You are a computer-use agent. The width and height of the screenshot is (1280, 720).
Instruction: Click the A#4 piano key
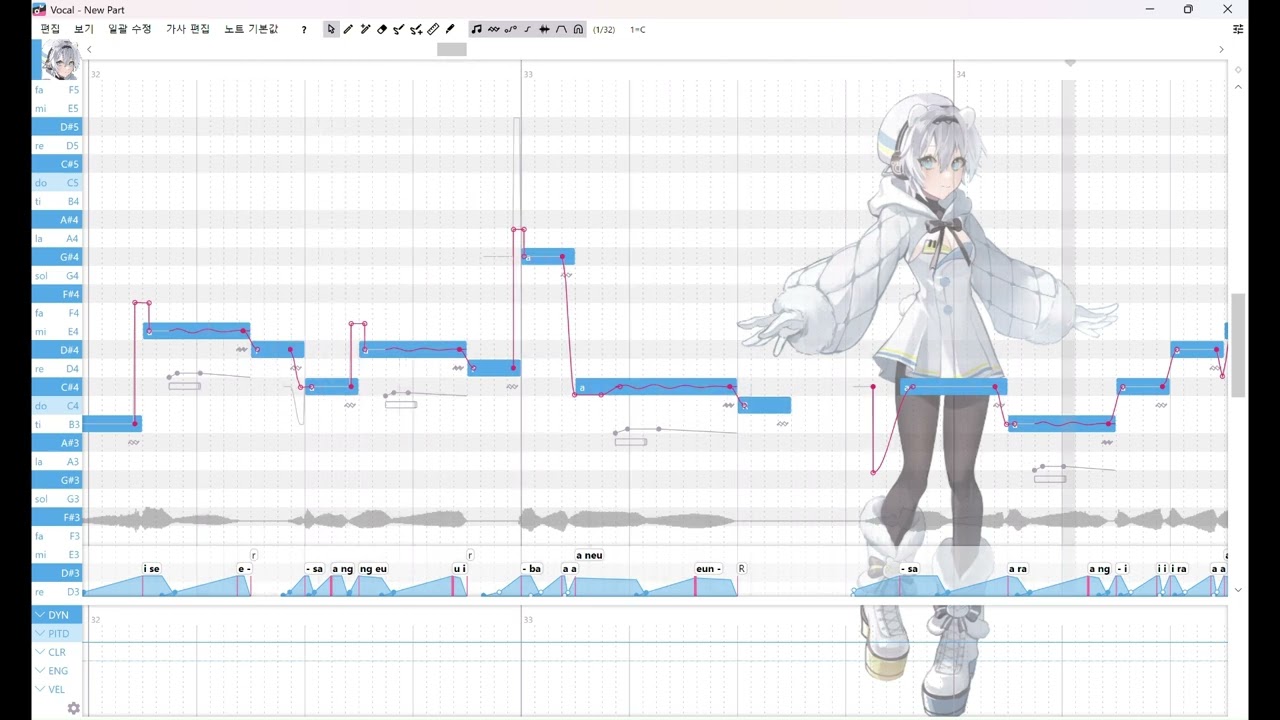[57, 220]
